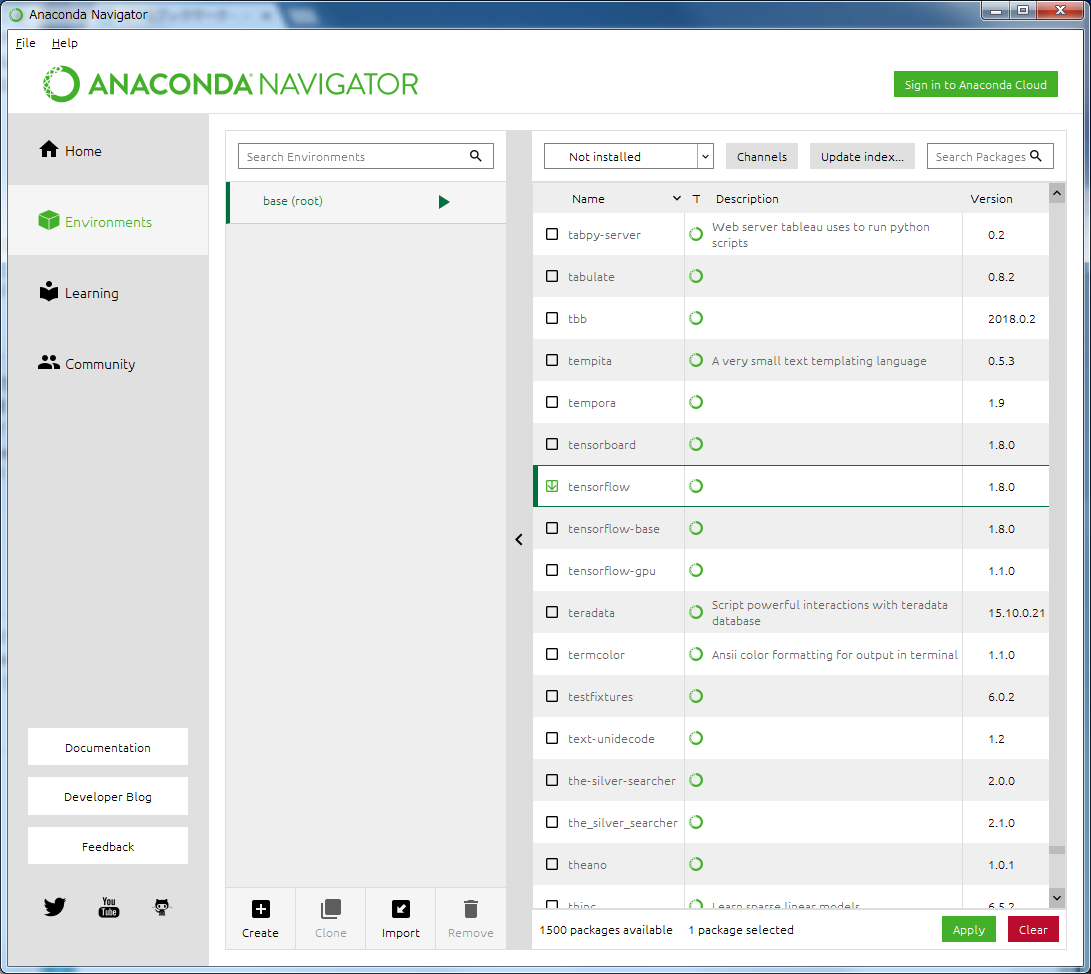
Task: Click the type icon for teradata
Action: 696,612
